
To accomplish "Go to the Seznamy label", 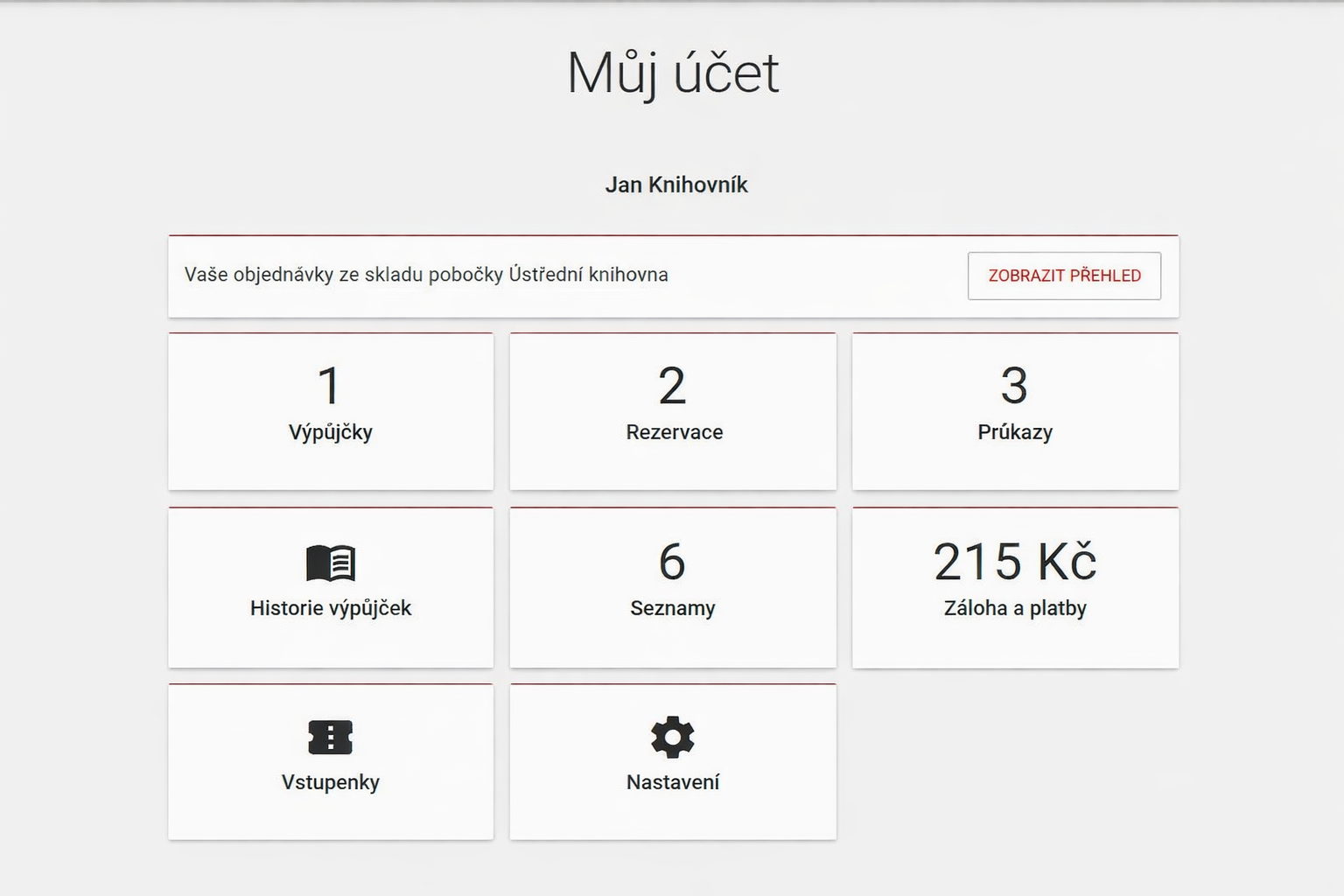I will pyautogui.click(x=672, y=608).
